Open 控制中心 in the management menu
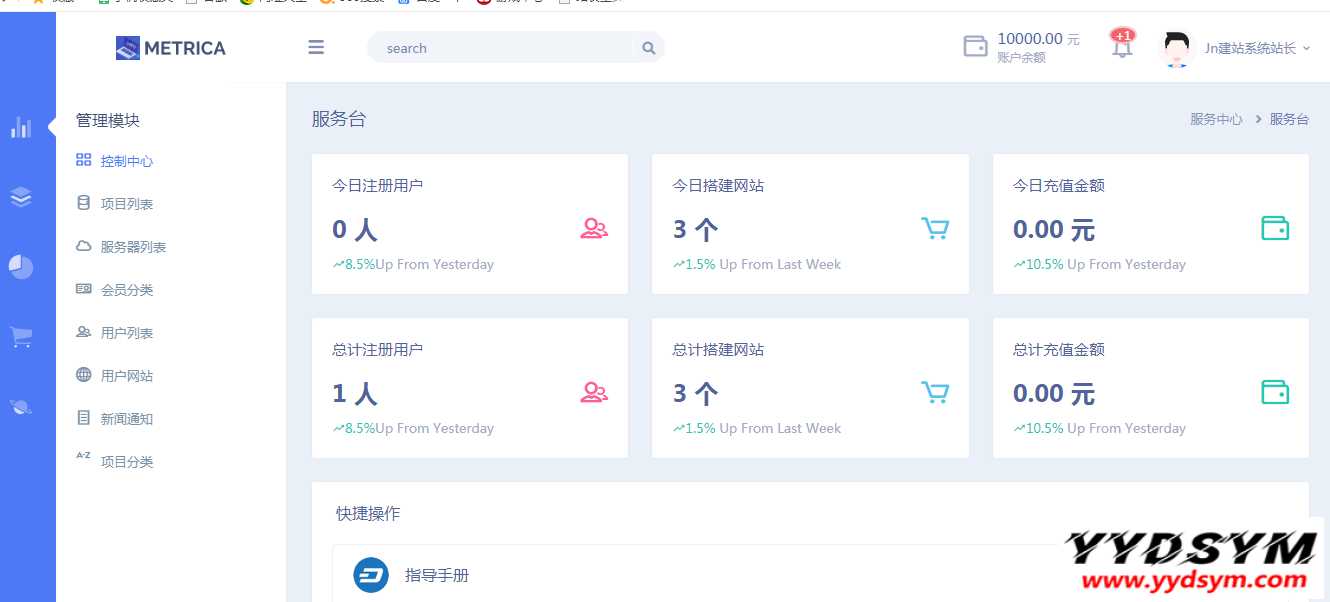 (126, 161)
